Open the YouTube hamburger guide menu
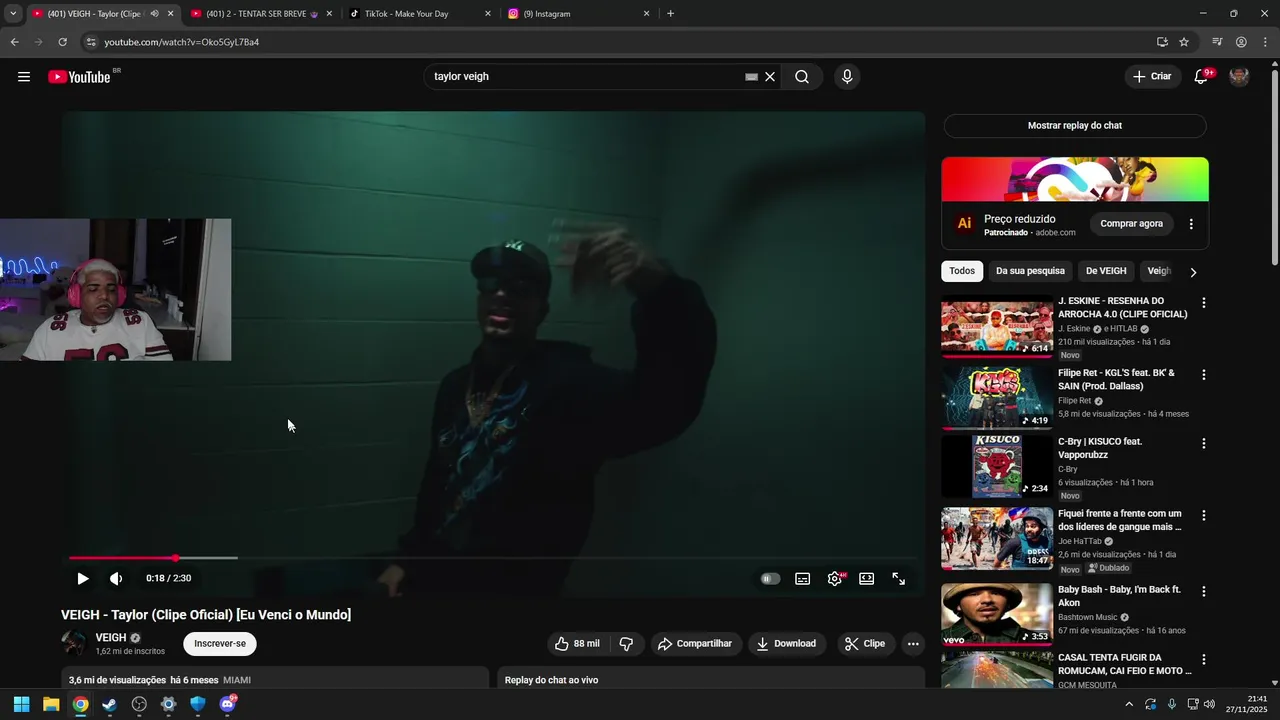 tap(24, 77)
